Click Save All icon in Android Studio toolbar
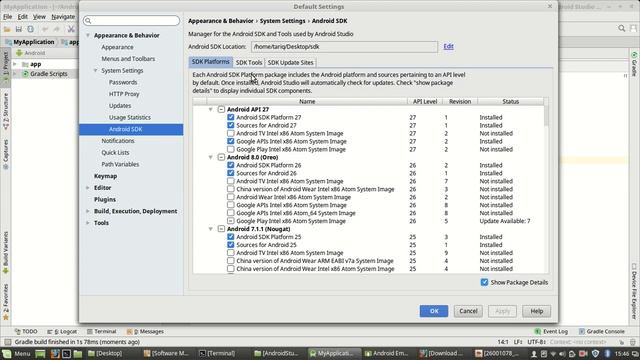The width and height of the screenshot is (640, 360). [x=19, y=29]
